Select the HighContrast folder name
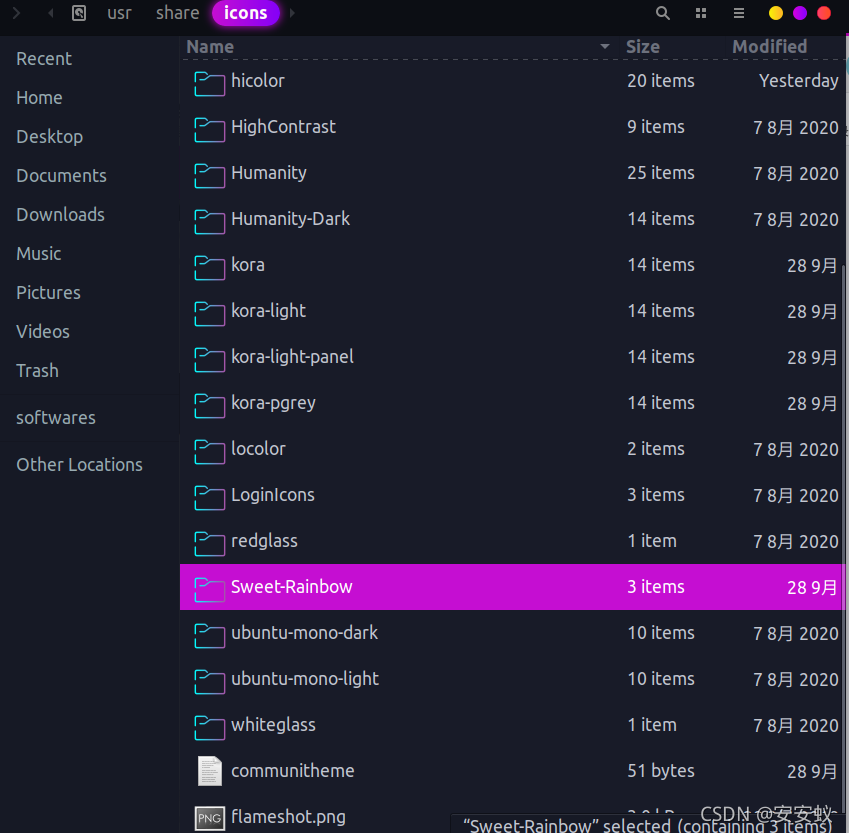The width and height of the screenshot is (849, 833). coord(283,127)
